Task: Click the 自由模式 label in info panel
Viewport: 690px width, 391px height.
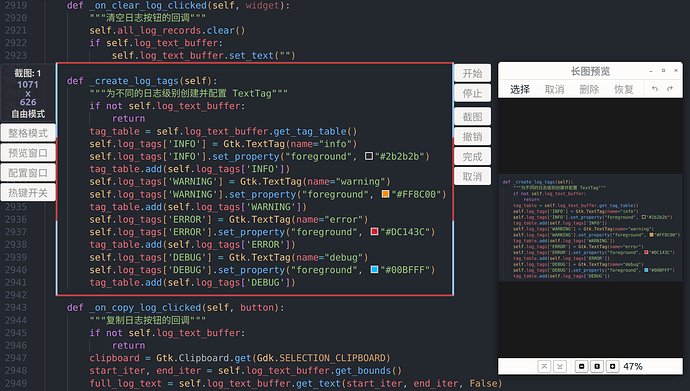Action: (x=28, y=114)
